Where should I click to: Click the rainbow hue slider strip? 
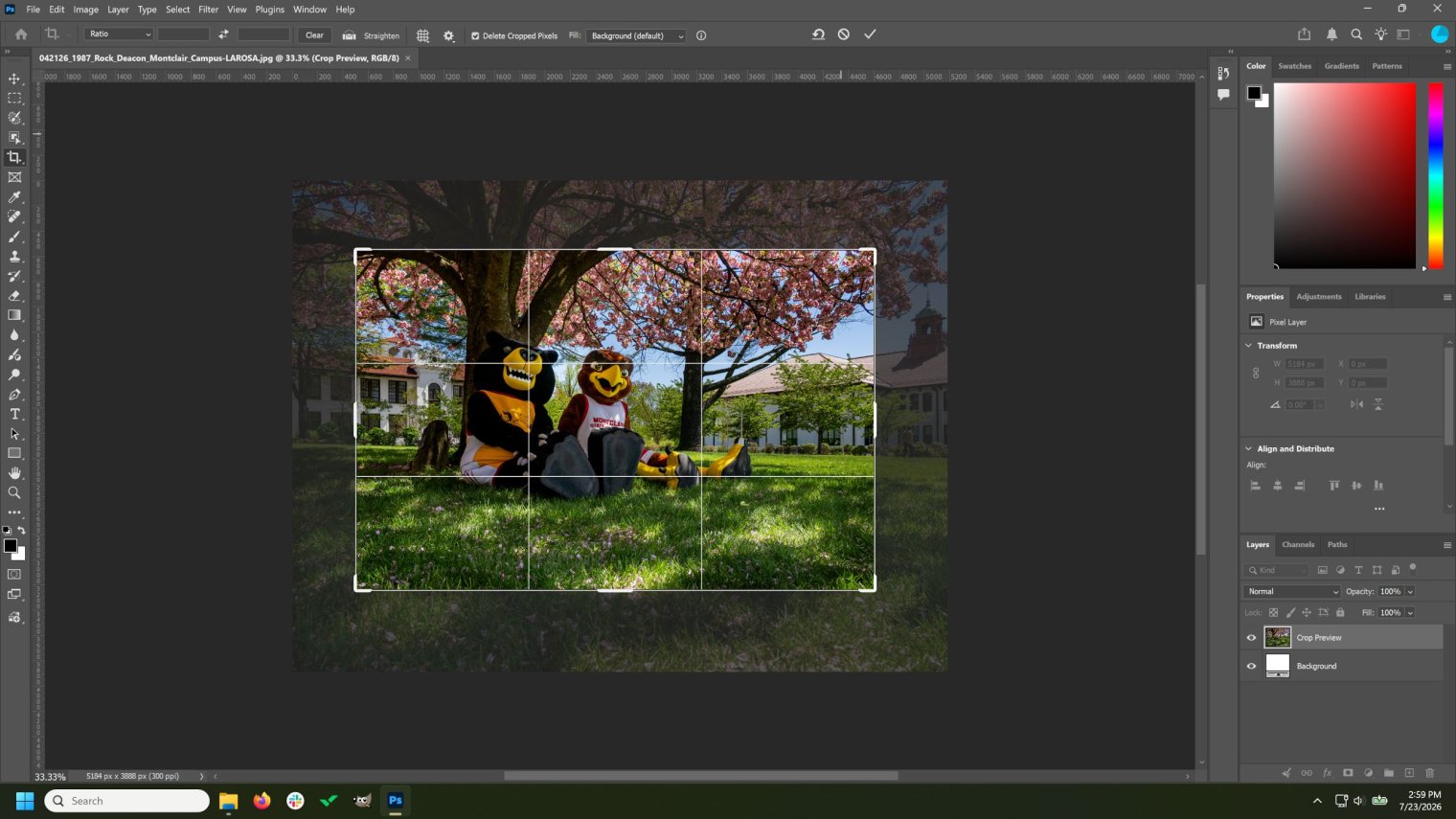point(1435,175)
